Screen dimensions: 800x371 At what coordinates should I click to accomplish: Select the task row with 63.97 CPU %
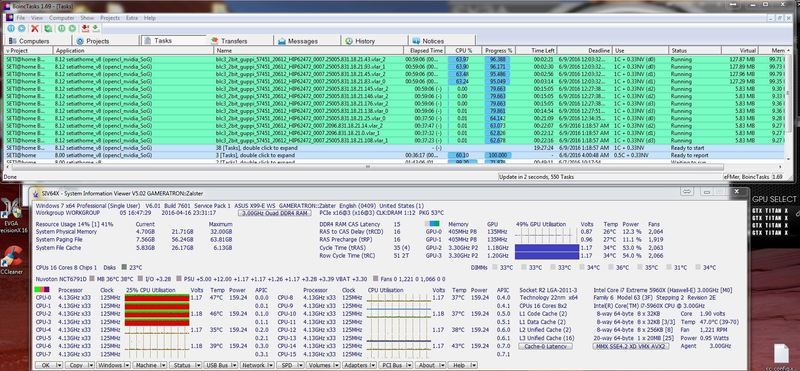pyautogui.click(x=393, y=59)
